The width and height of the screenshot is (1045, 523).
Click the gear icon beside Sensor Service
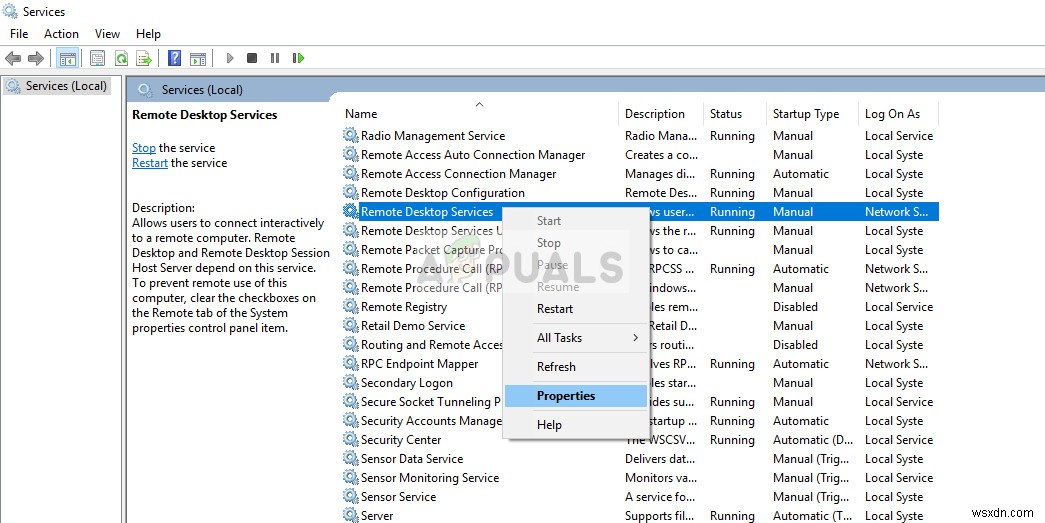(x=351, y=497)
